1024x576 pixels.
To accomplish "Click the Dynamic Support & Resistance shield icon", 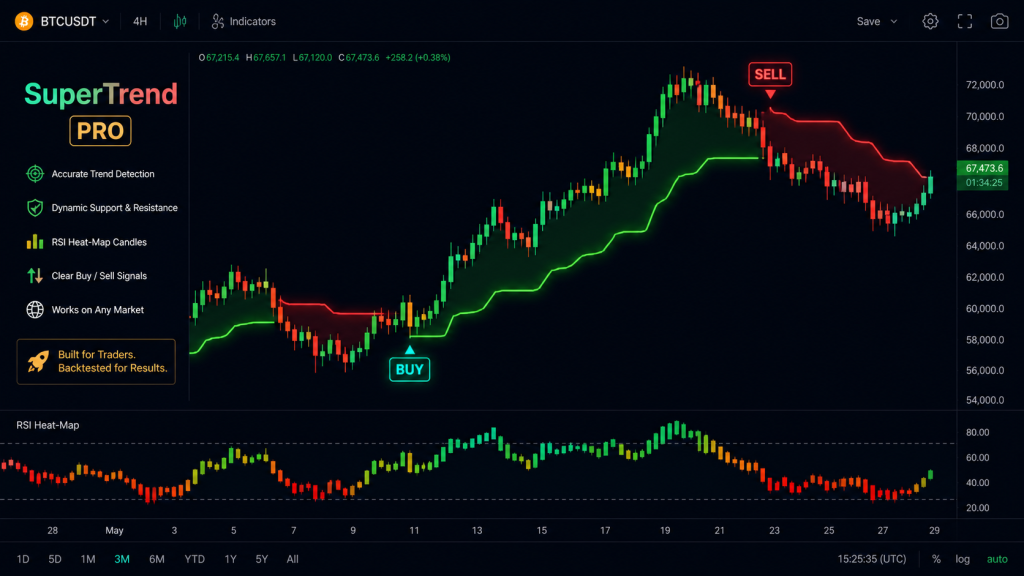I will [x=35, y=208].
